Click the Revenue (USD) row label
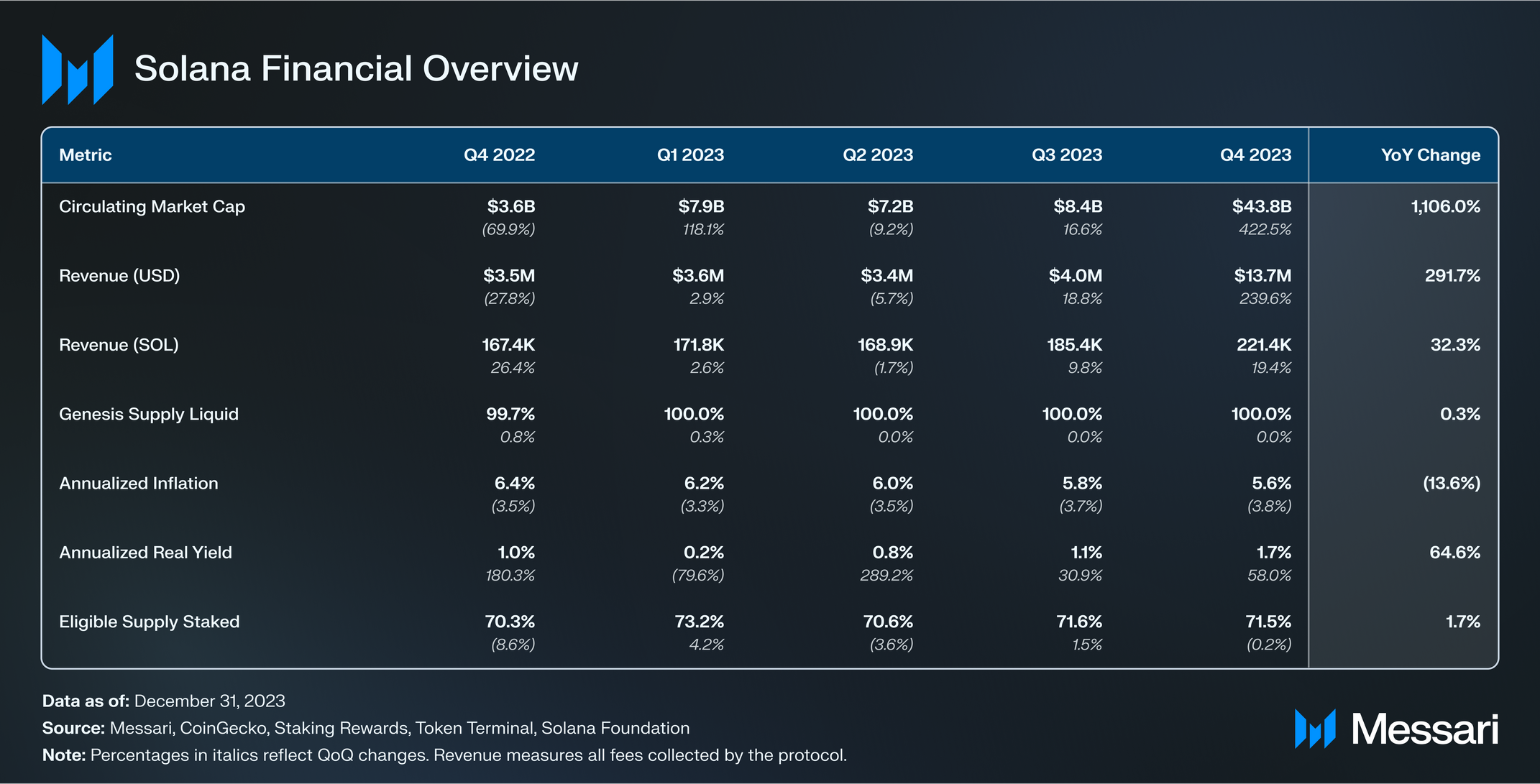1540x784 pixels. tap(119, 276)
